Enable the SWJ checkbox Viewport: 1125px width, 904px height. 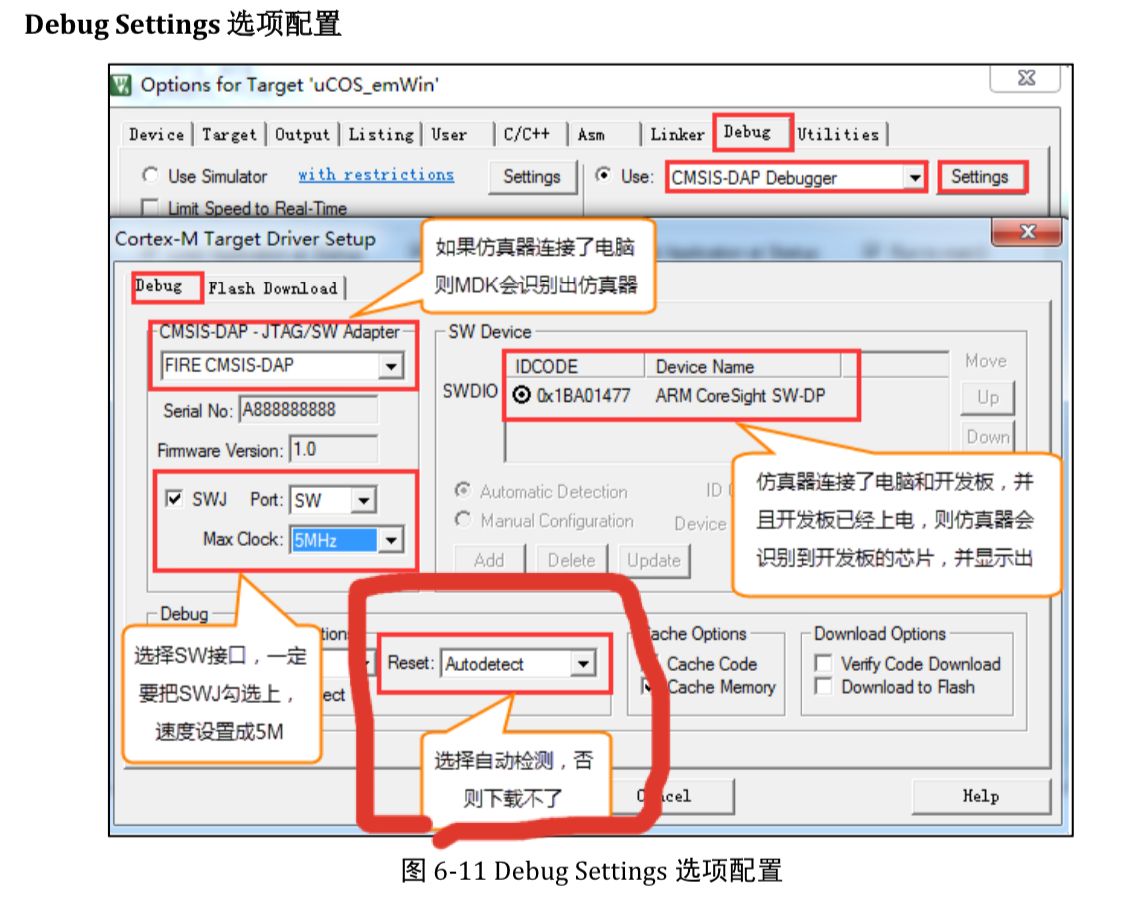click(x=174, y=498)
